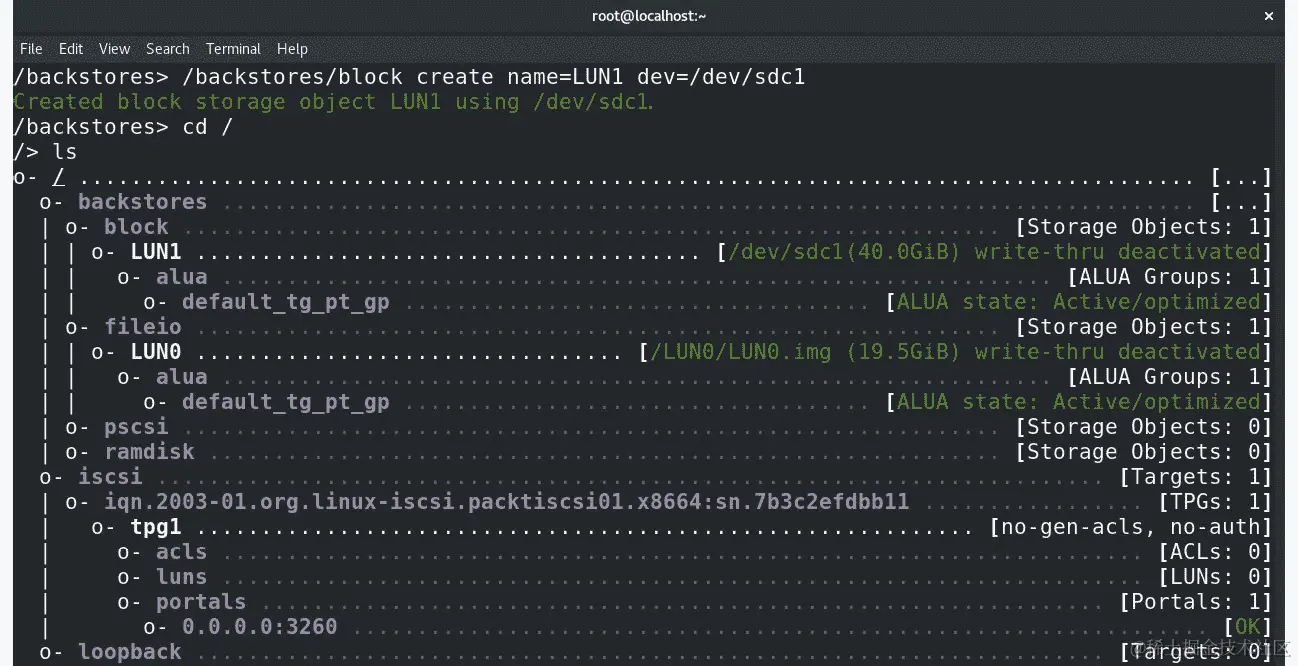Screen dimensions: 1298x666
Task: Click the '0.0.0.0:3260' portal entry
Action: [260, 627]
